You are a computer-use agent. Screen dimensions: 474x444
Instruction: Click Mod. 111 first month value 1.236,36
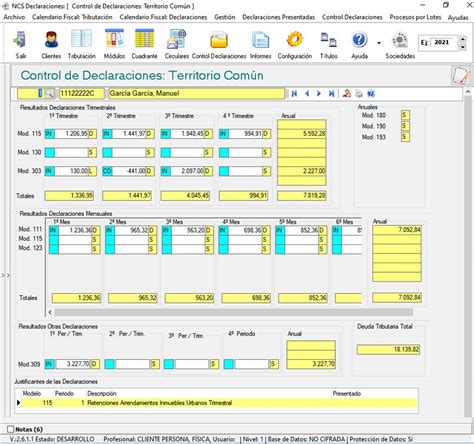pyautogui.click(x=75, y=230)
